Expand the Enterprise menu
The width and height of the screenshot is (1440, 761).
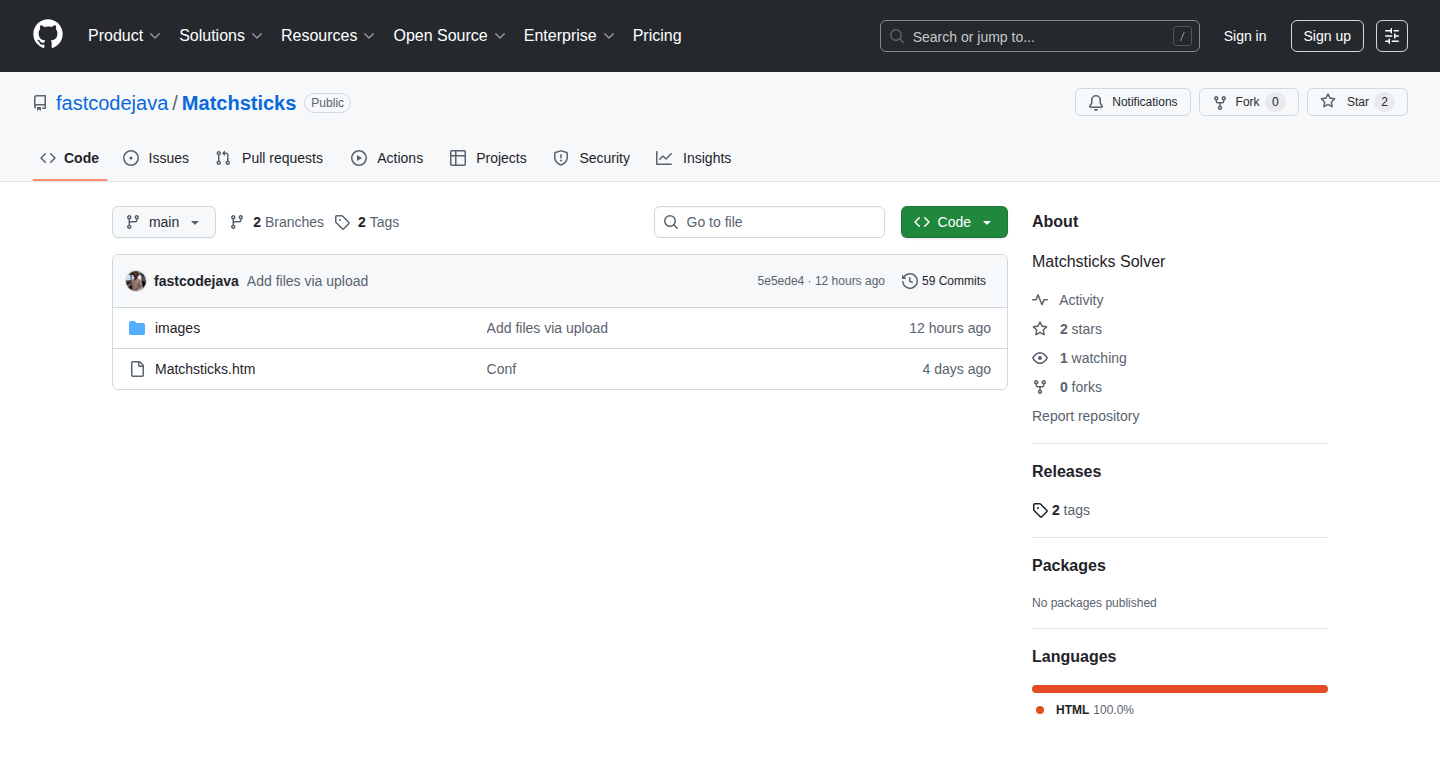(569, 35)
